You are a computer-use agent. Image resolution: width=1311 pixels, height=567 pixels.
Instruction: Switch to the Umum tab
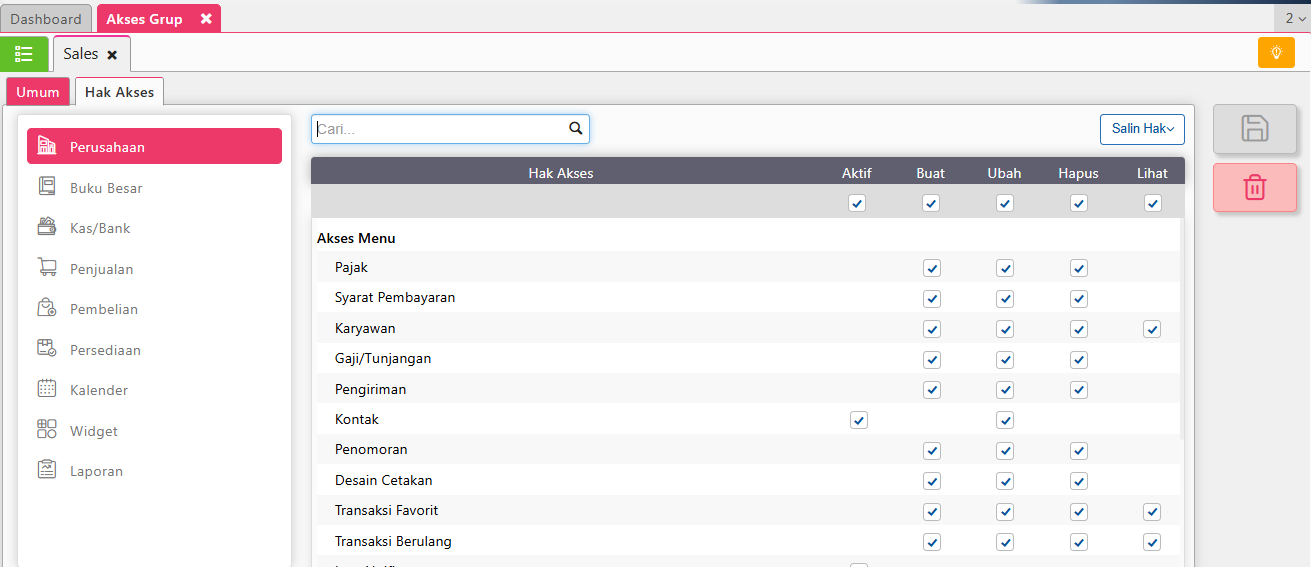[38, 92]
